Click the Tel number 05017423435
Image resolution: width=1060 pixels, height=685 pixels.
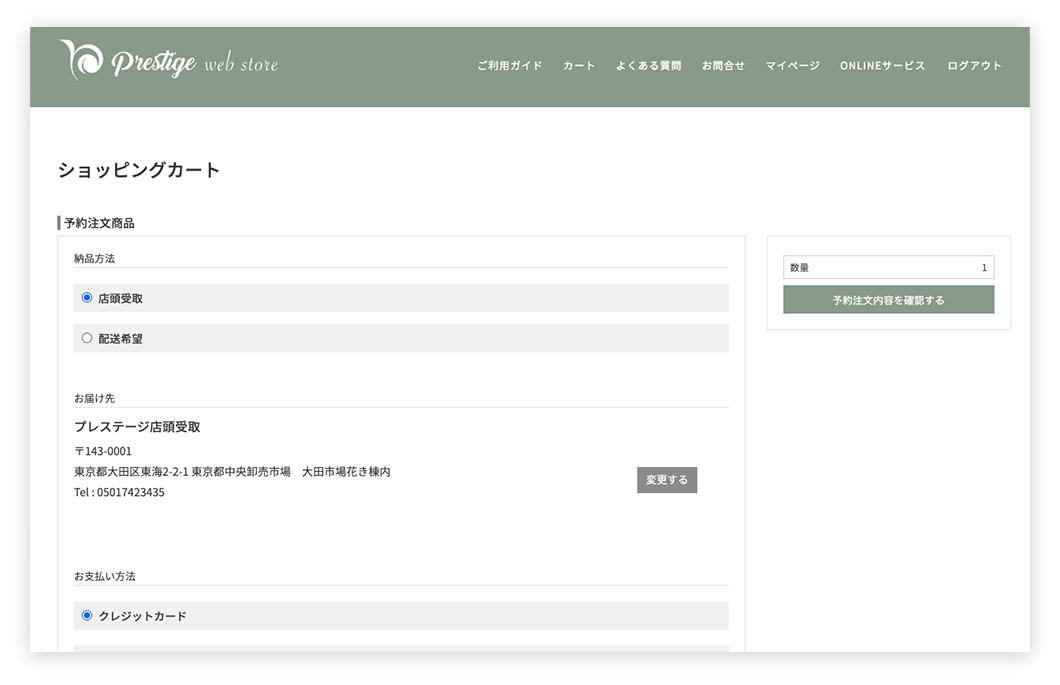pos(119,493)
